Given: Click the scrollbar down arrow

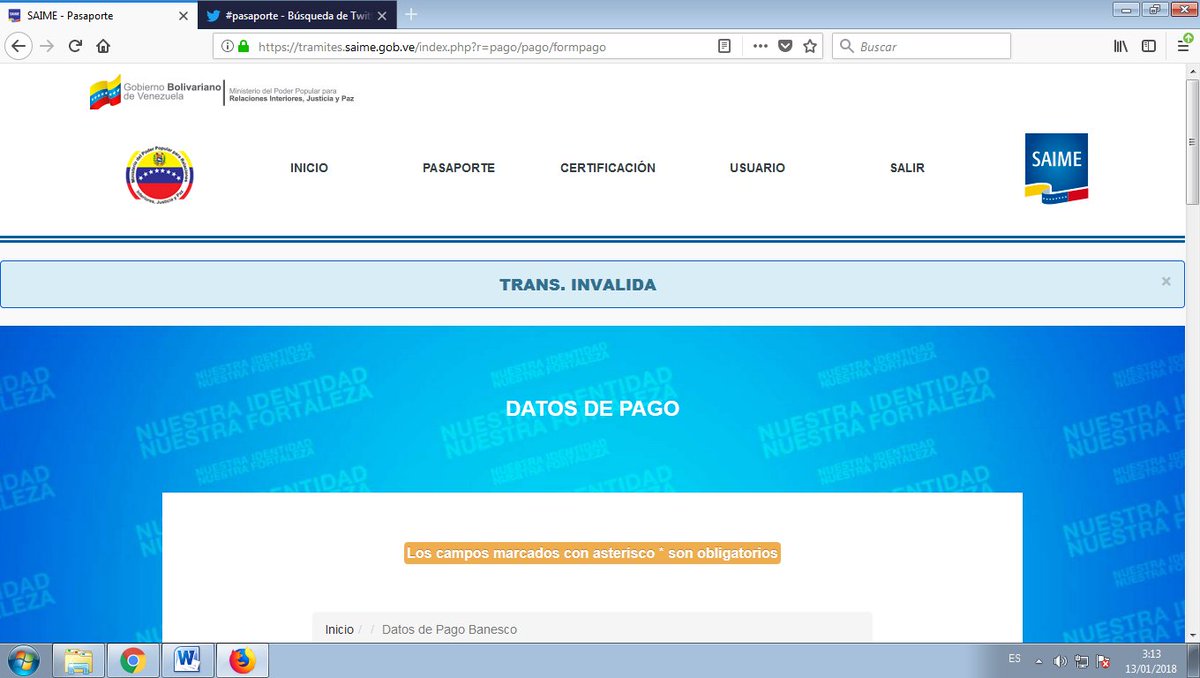Looking at the screenshot, I should pyautogui.click(x=1191, y=636).
